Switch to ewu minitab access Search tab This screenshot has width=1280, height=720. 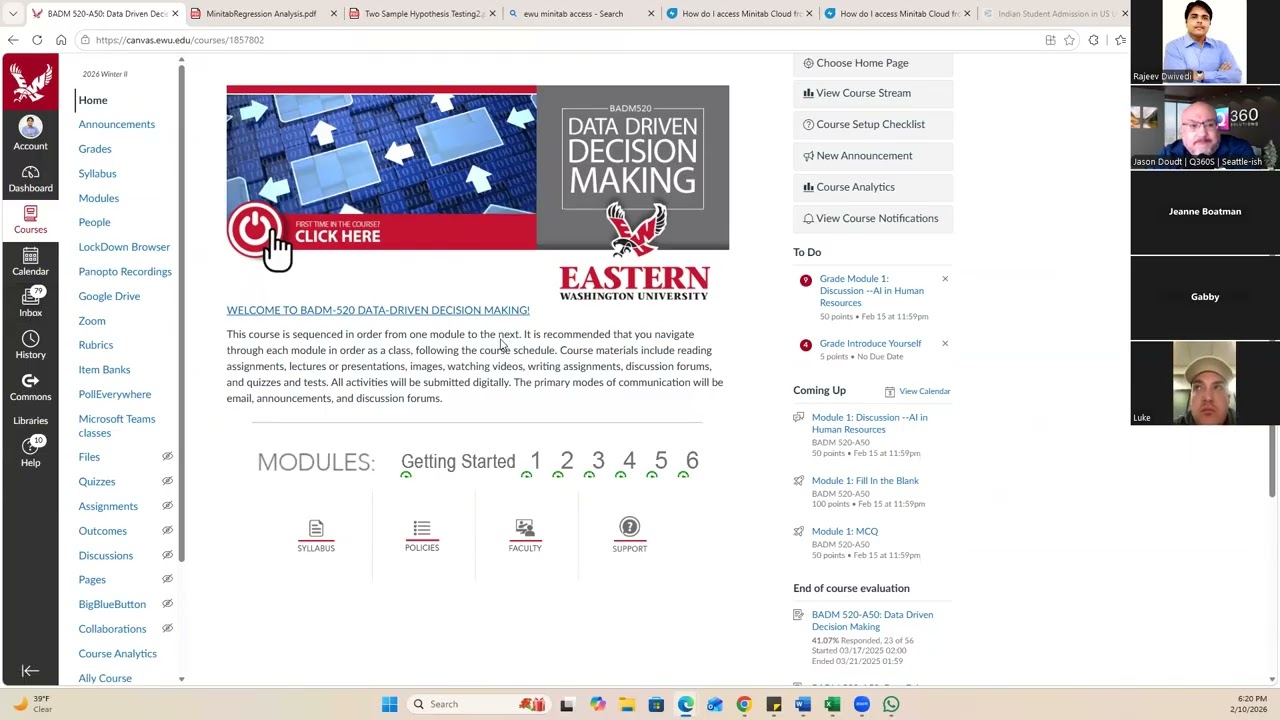tap(580, 14)
